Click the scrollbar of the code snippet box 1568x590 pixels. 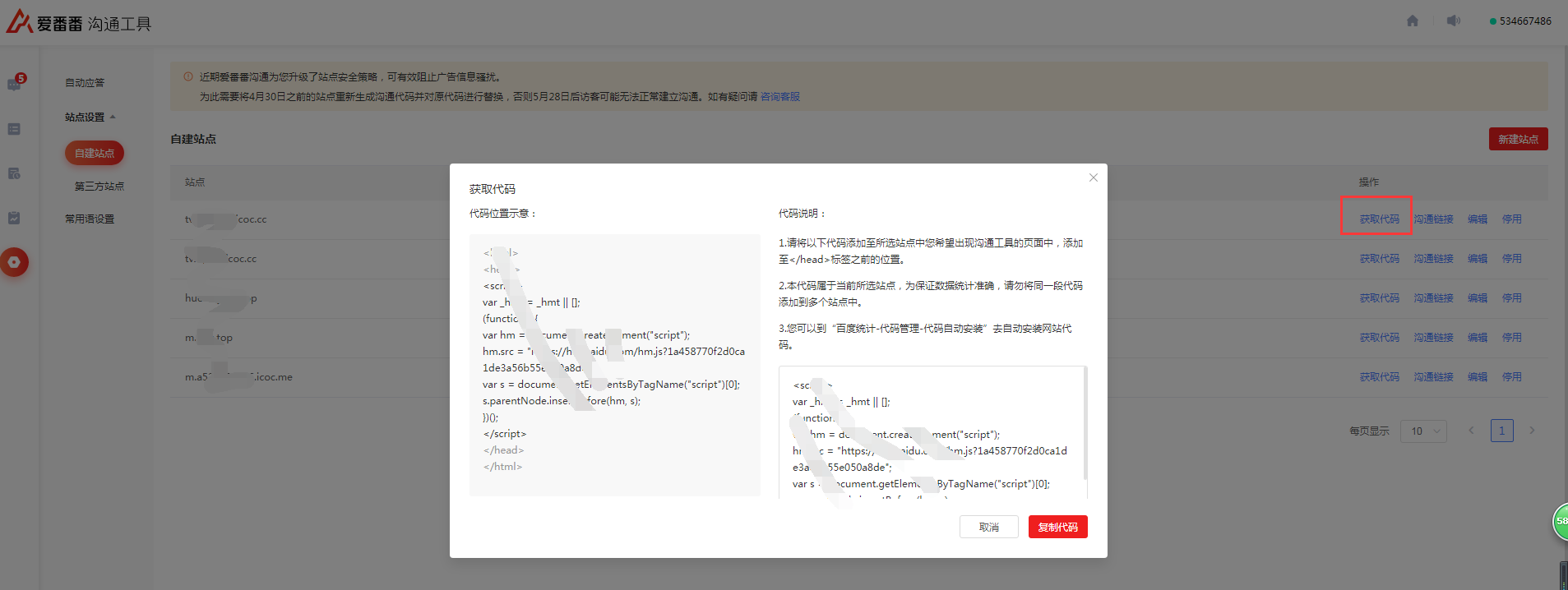coord(1086,424)
